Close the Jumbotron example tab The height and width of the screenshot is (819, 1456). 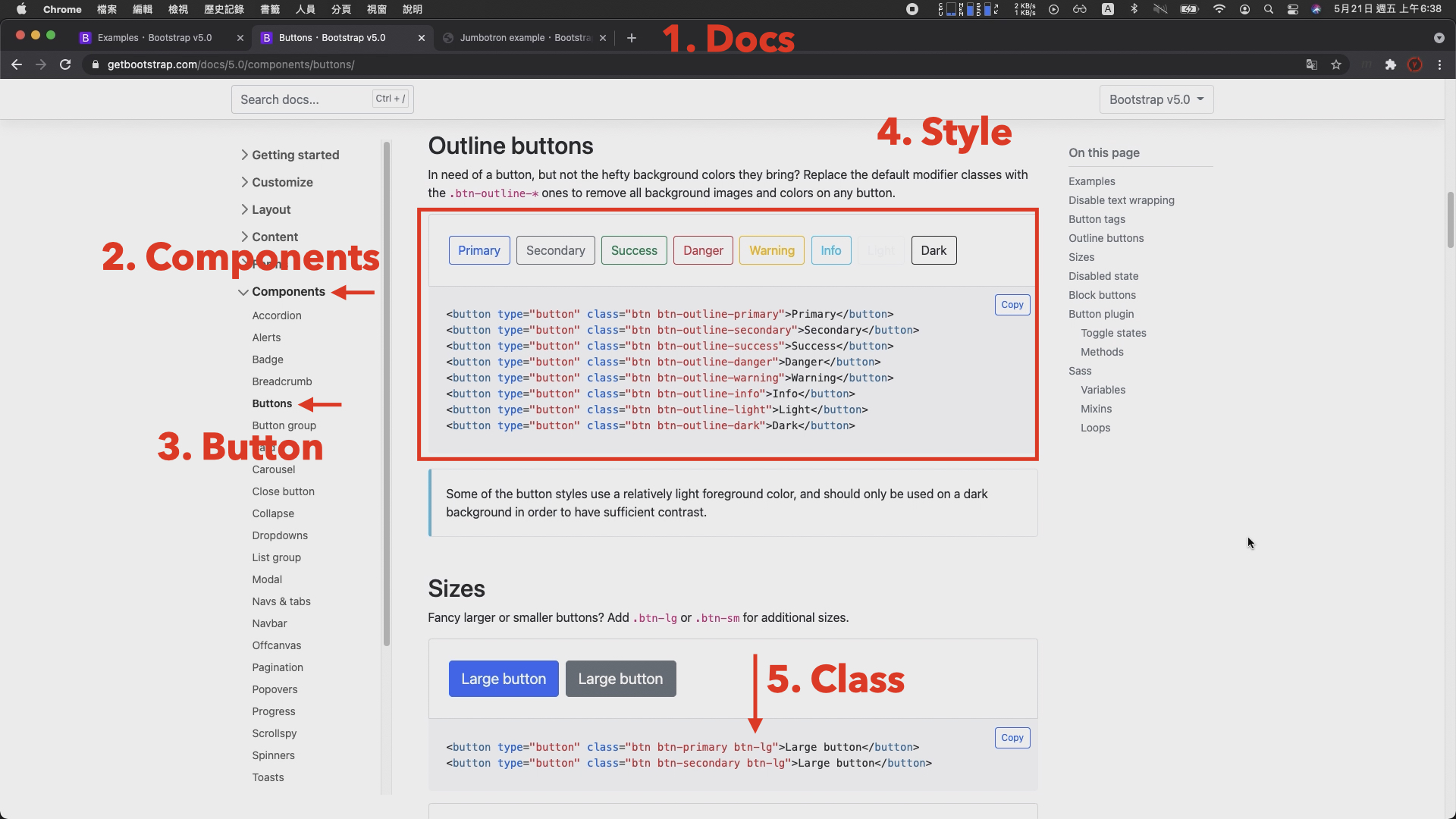click(x=603, y=38)
